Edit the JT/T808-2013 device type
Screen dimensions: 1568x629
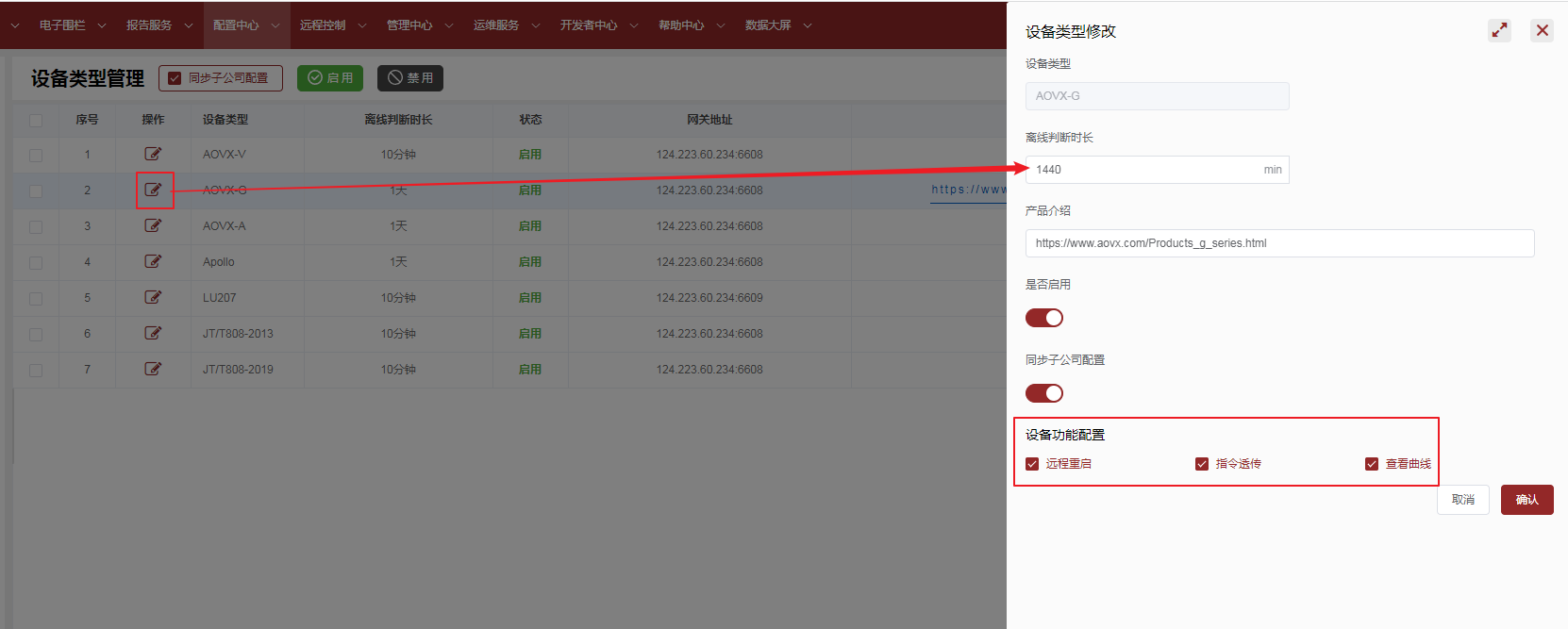click(x=153, y=333)
